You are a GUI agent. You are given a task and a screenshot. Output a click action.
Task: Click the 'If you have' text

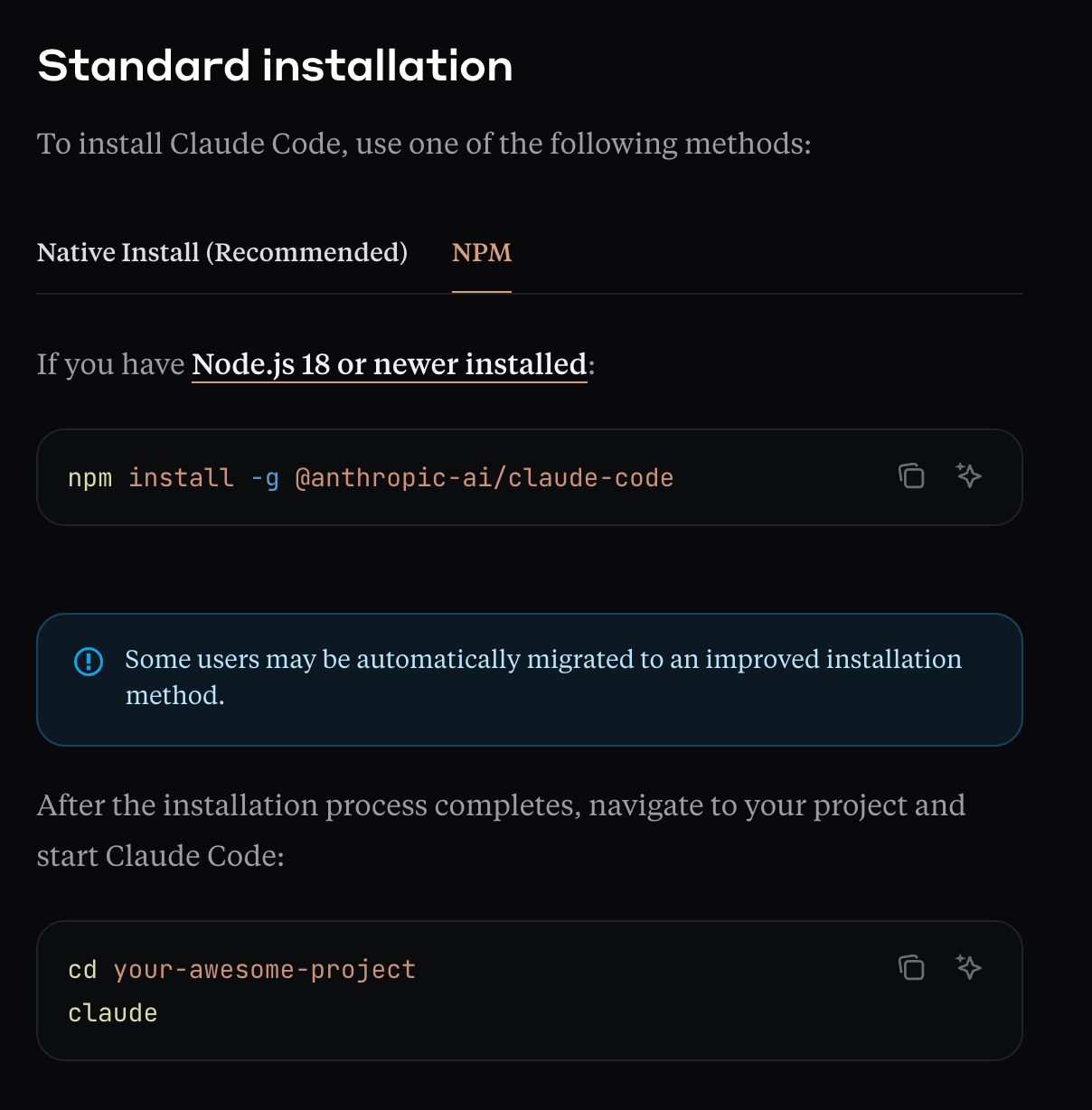[x=110, y=364]
